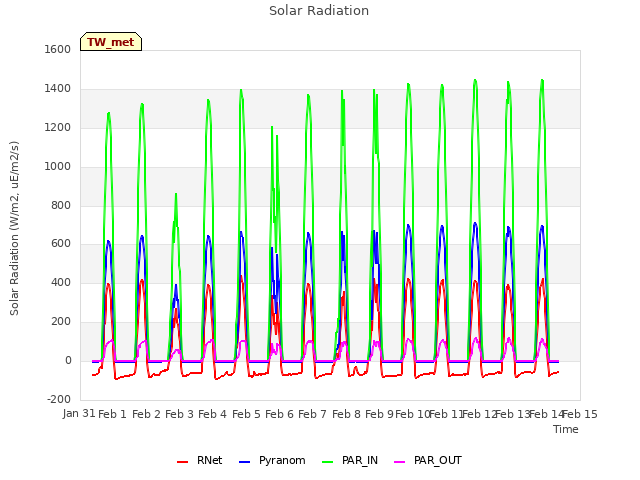Image resolution: width=640 pixels, height=480 pixels.
Task: Click the red RNet peak on Feb 1
Action: [x=108, y=284]
